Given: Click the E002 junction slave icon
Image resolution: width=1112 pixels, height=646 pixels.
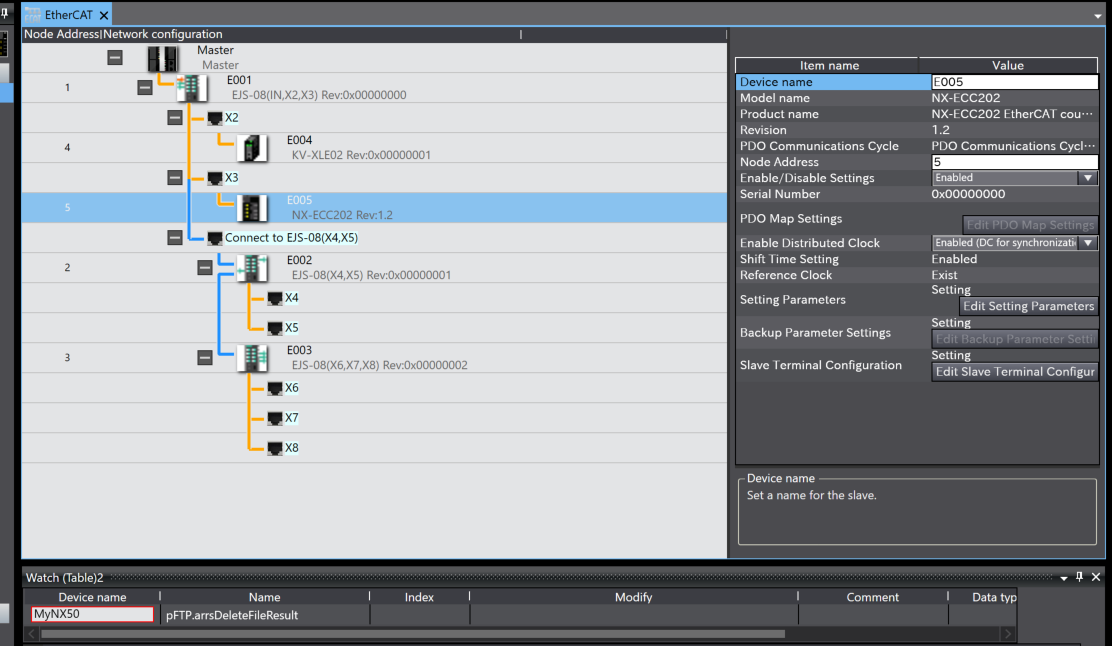Looking at the screenshot, I should tap(252, 268).
